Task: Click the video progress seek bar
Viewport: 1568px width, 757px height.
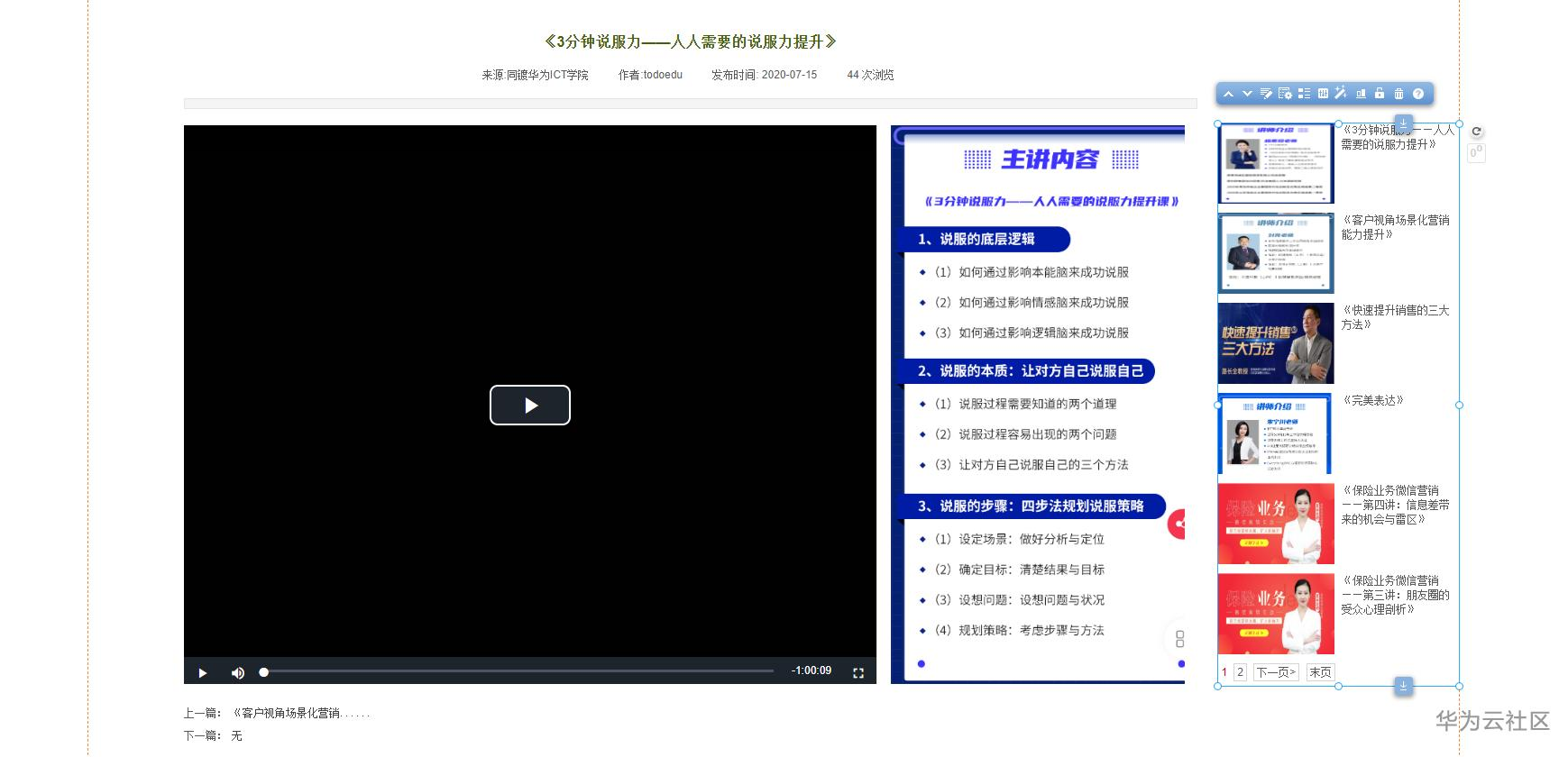Action: coord(517,671)
